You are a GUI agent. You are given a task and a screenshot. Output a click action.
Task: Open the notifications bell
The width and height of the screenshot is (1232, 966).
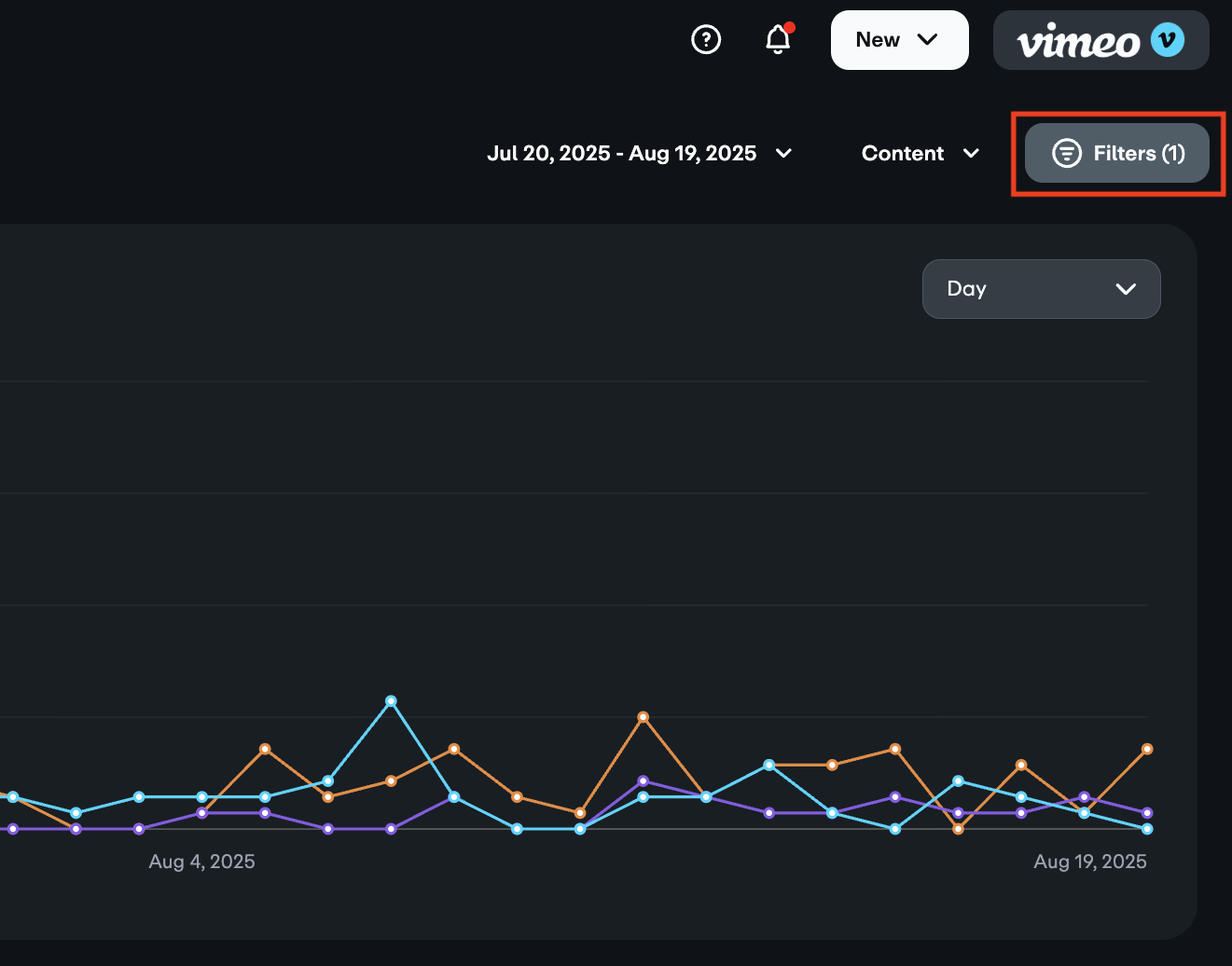(778, 40)
